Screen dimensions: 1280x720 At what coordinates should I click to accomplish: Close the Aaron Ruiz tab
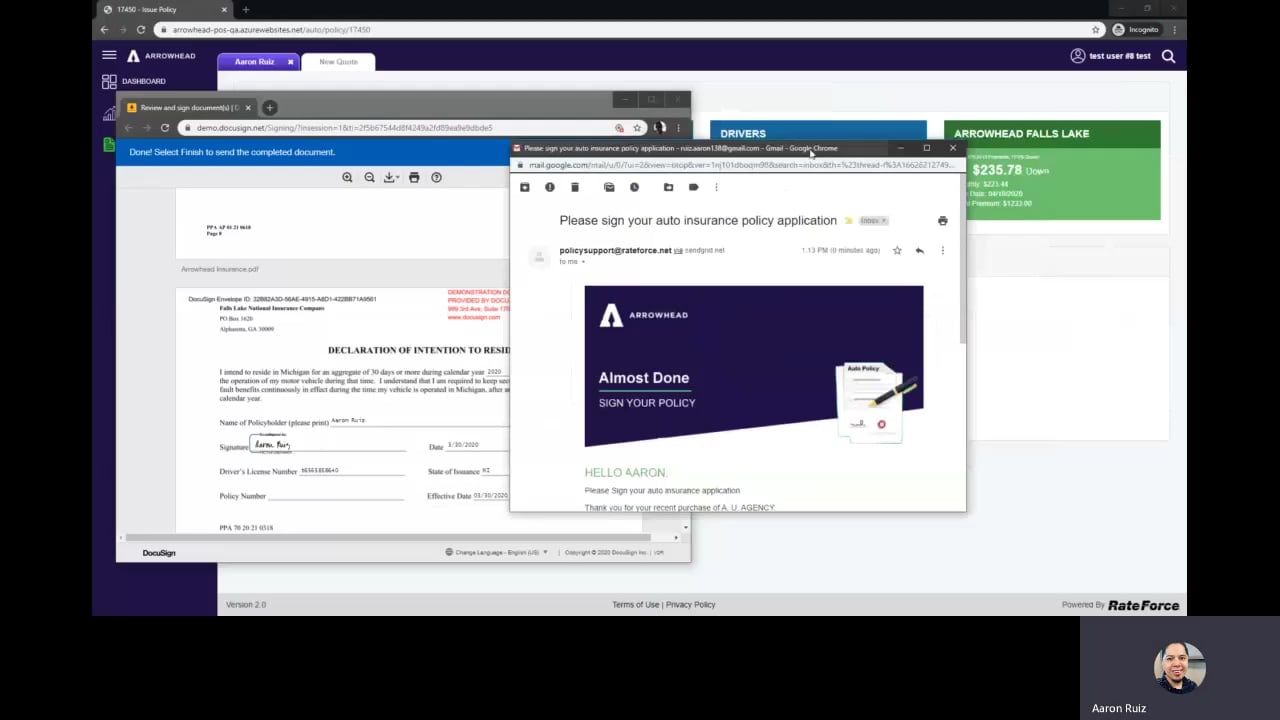click(291, 62)
